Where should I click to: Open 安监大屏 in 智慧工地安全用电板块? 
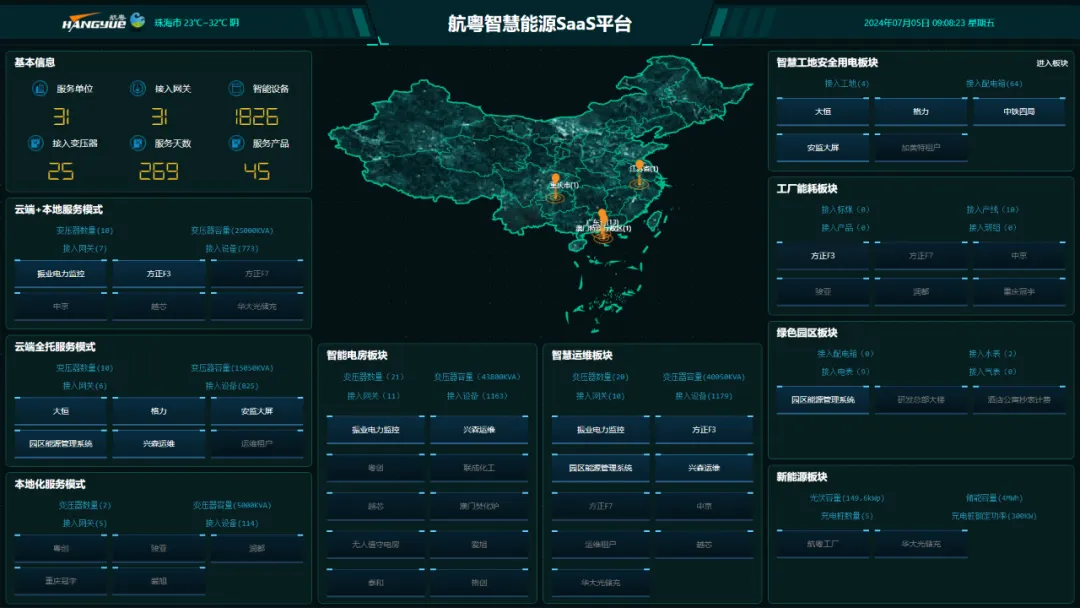(823, 147)
